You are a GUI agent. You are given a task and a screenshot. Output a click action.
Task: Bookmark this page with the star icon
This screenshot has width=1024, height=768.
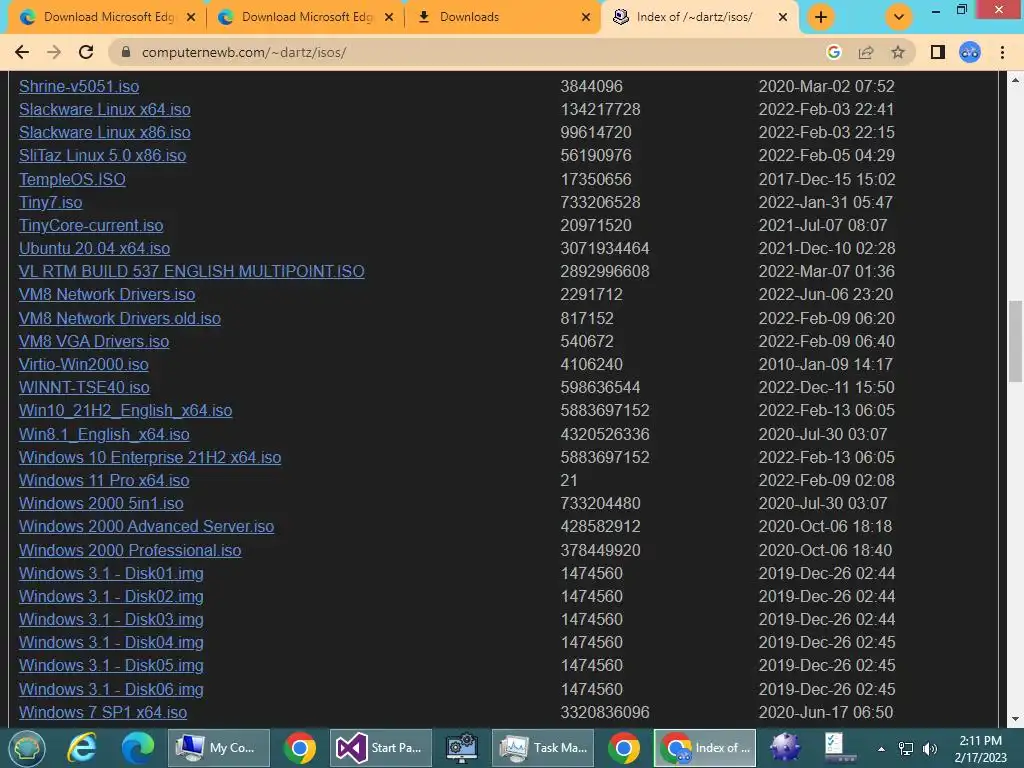[x=898, y=52]
